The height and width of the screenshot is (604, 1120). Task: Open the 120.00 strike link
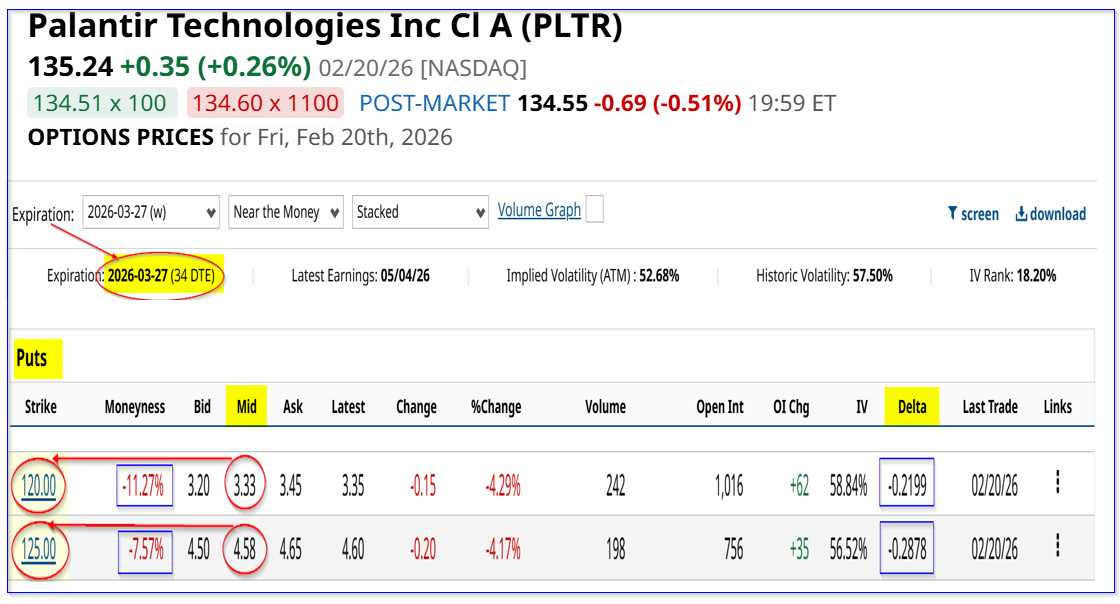click(40, 487)
